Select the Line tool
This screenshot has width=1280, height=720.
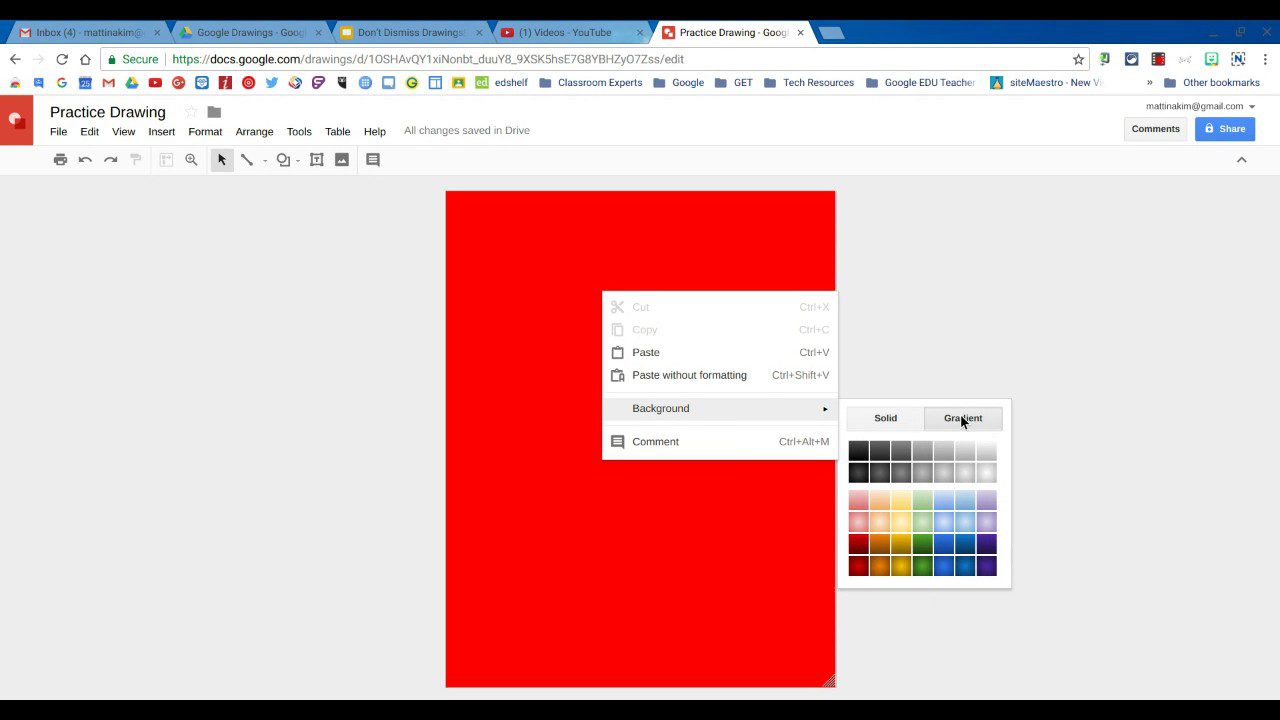click(x=247, y=160)
